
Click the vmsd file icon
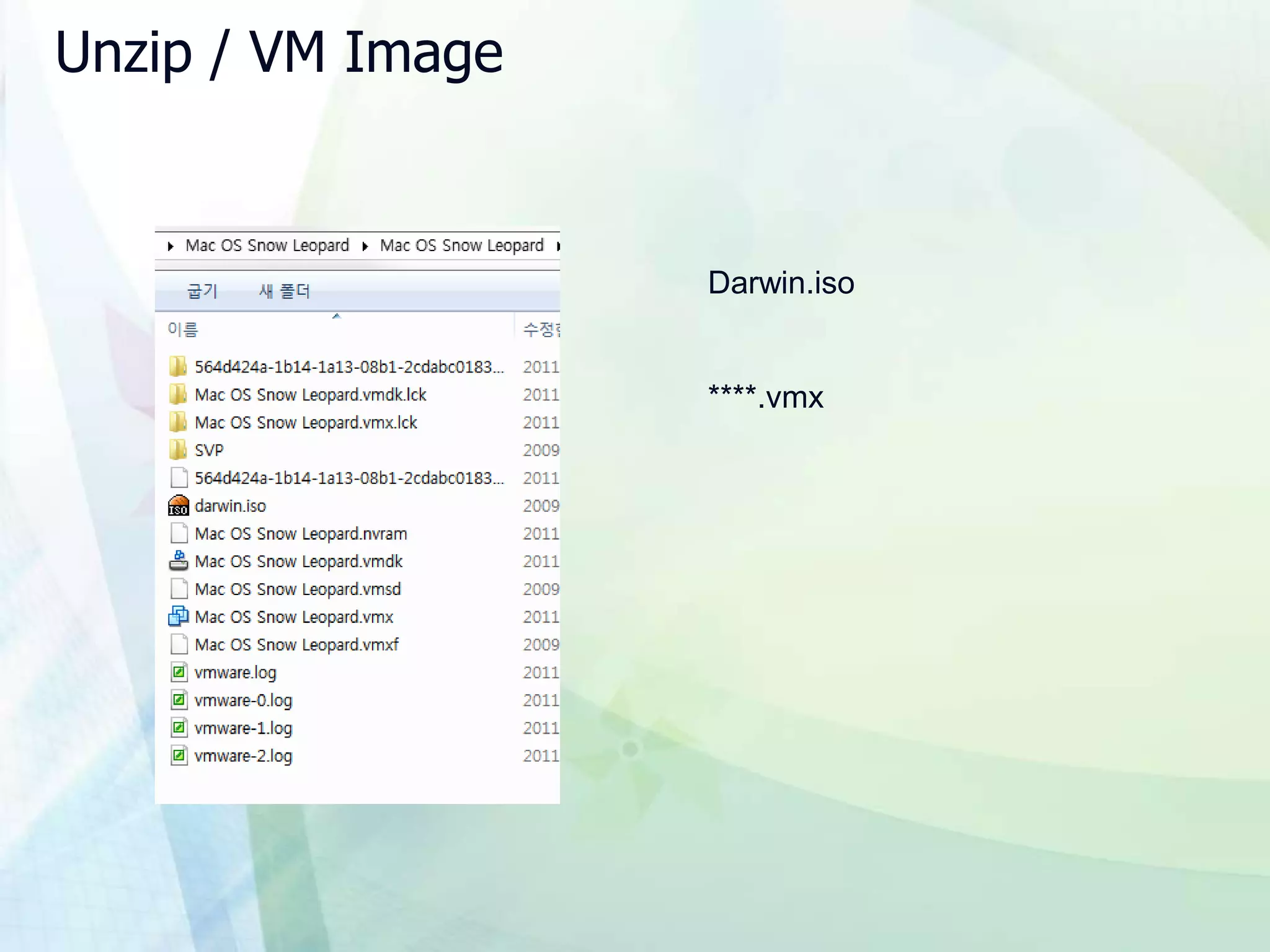coord(179,589)
